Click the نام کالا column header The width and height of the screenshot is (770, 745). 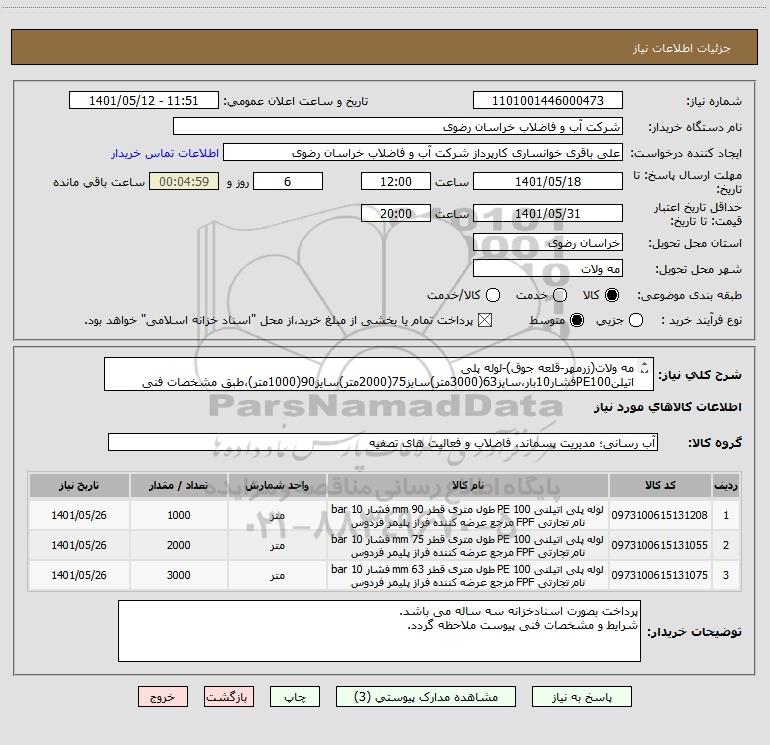point(468,485)
